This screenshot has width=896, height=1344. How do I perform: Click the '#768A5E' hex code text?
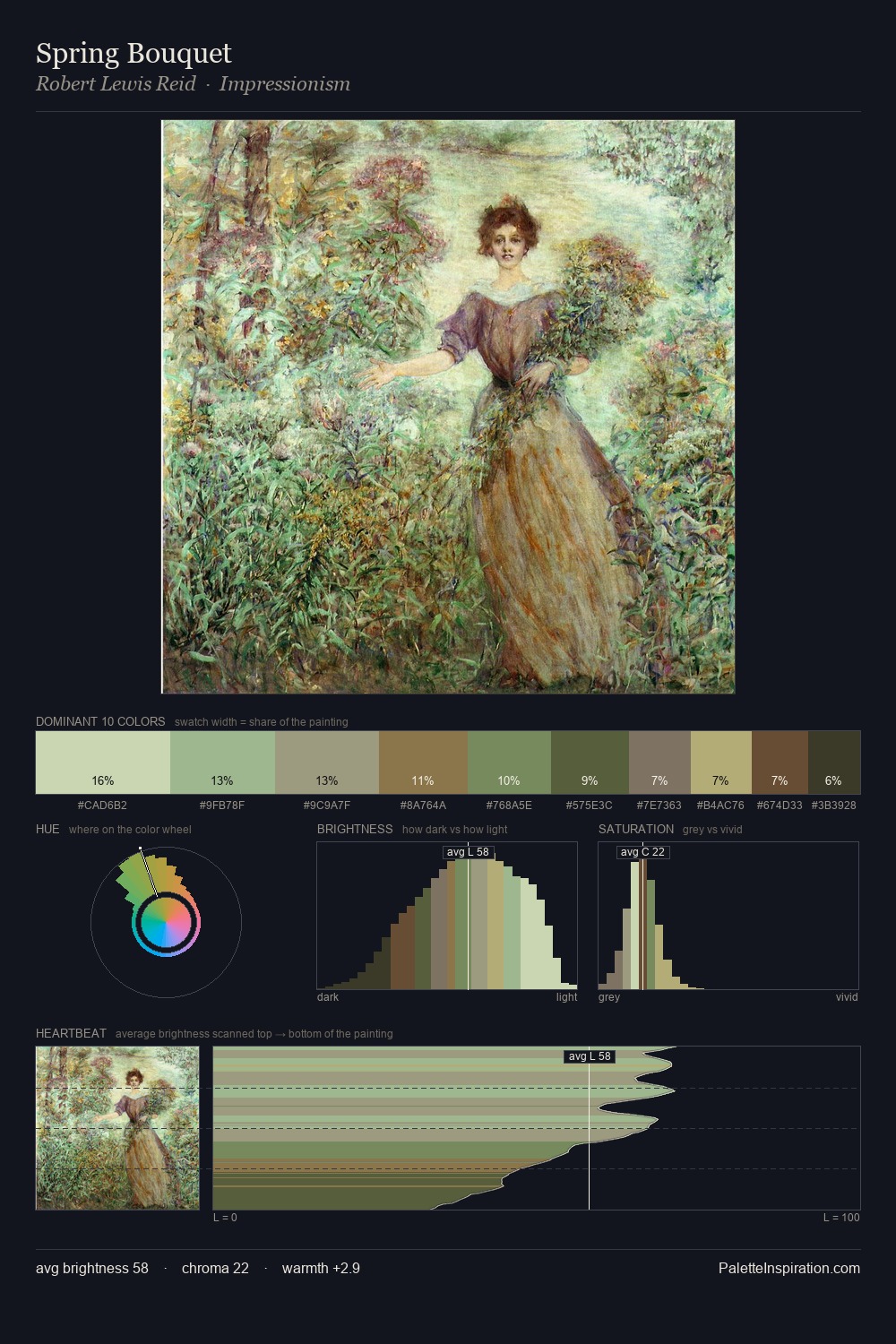pyautogui.click(x=509, y=805)
